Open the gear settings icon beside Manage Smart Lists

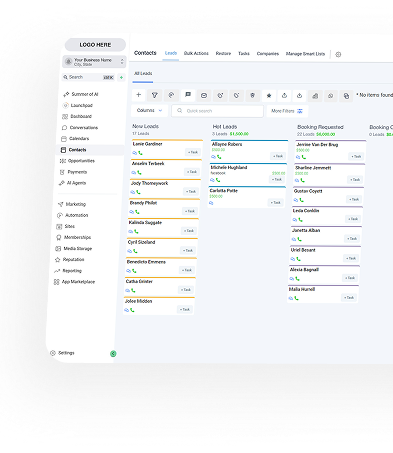click(338, 54)
